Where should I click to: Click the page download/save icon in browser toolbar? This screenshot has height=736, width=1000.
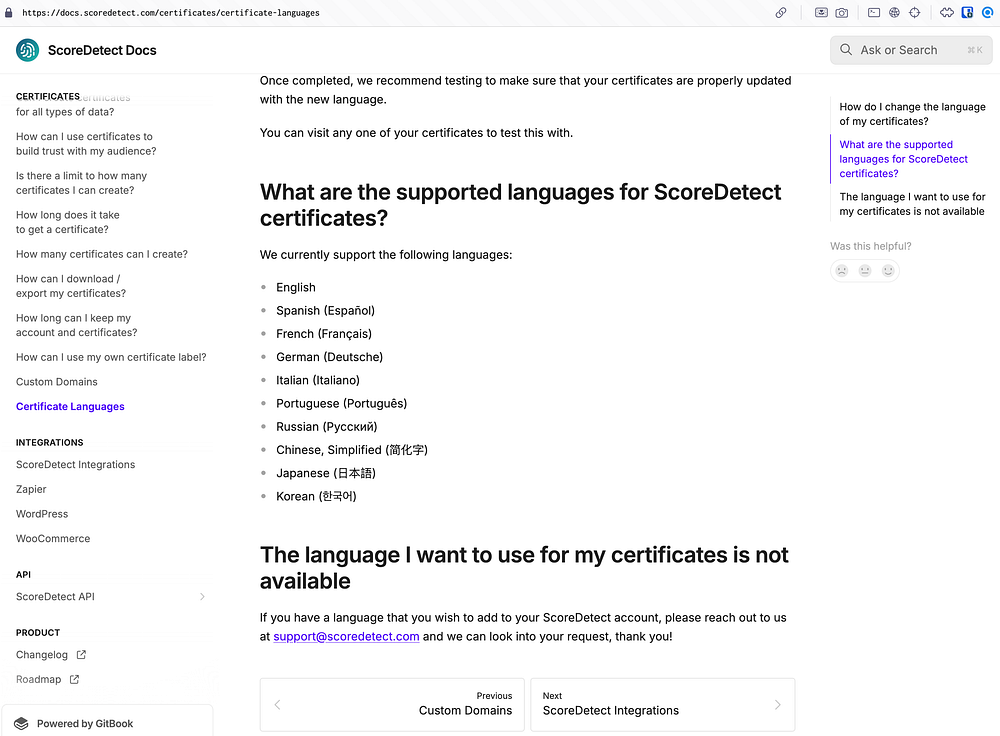pos(821,13)
